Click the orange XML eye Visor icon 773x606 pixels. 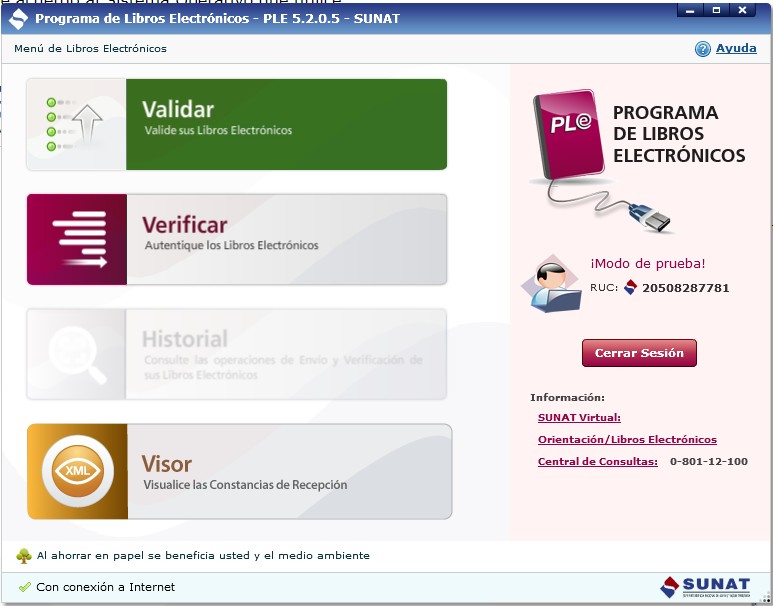[77, 472]
